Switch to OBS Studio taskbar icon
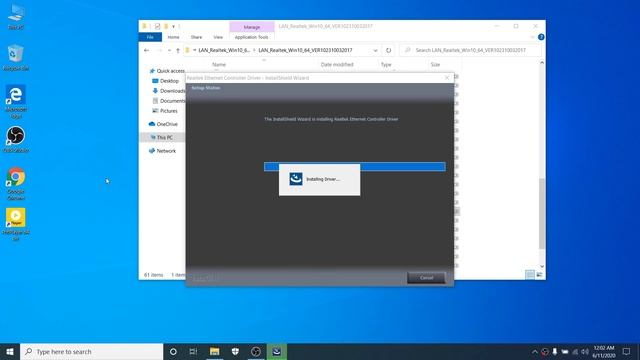The width and height of the screenshot is (640, 360). [256, 351]
